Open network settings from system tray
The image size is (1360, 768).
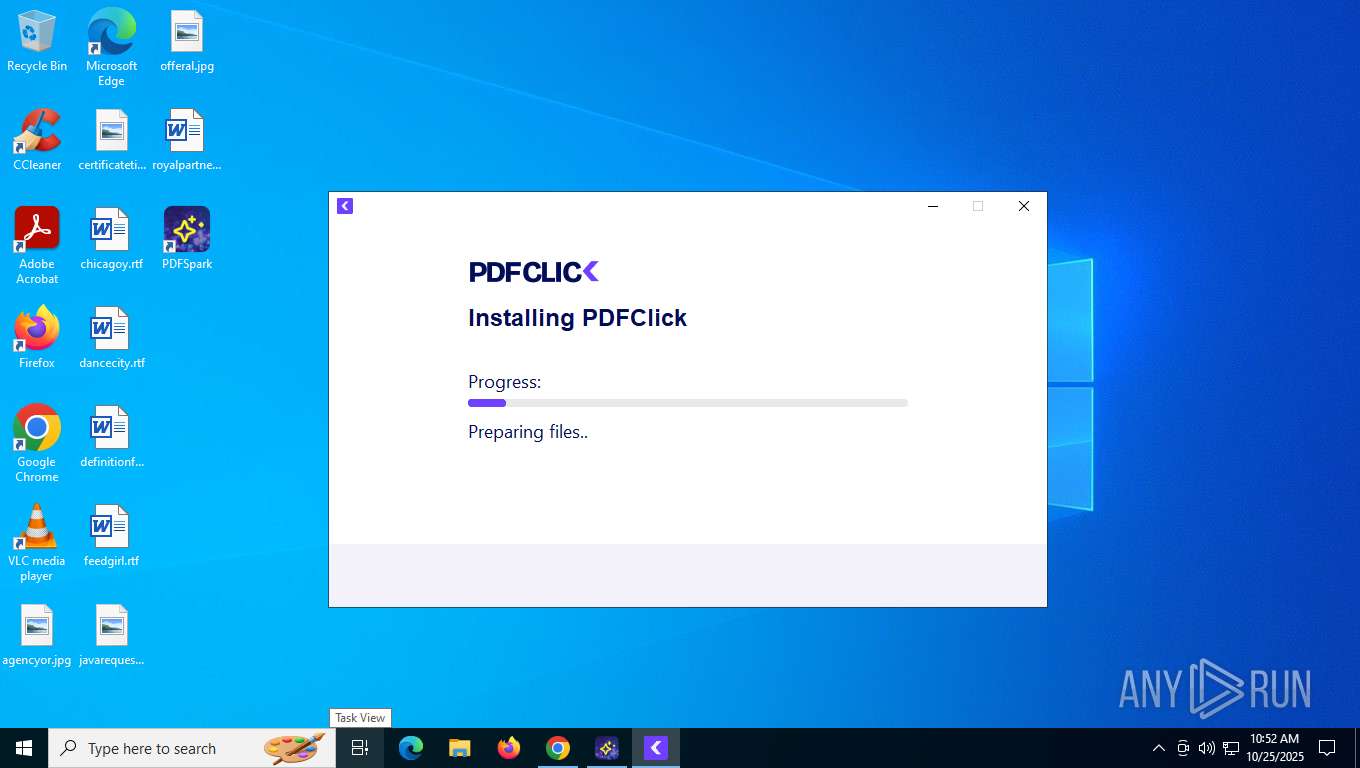click(1231, 748)
